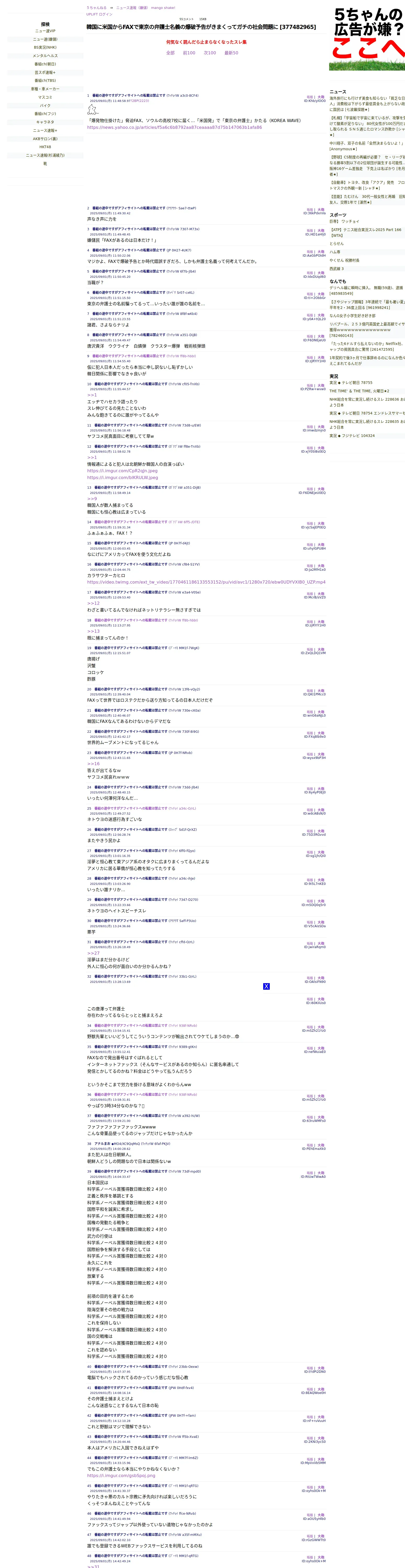
Task: Click the >>16 reply anchor in post 23
Action: coord(93,764)
